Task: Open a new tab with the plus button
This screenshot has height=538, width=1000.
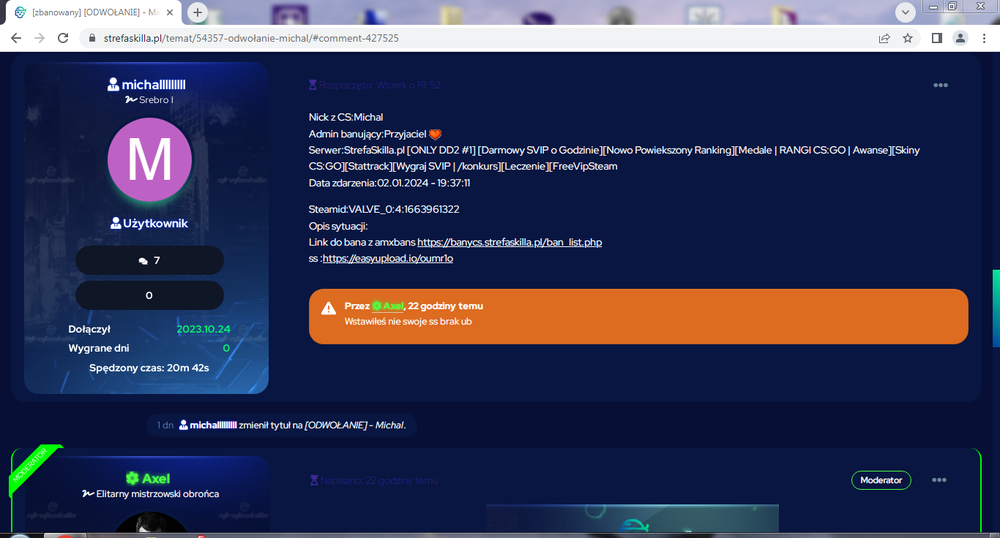Action: (x=197, y=12)
